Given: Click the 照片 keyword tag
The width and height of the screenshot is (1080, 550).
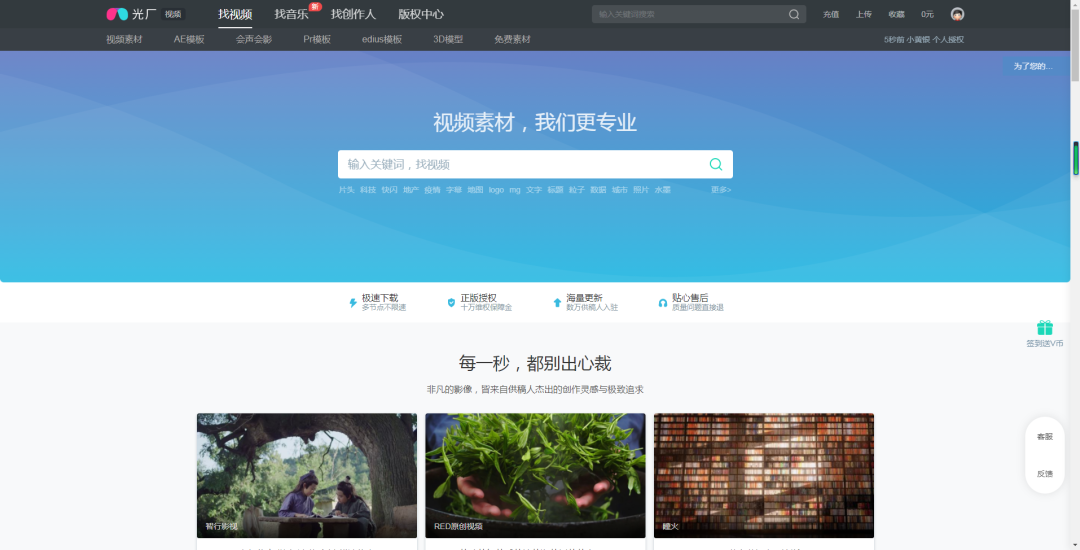Looking at the screenshot, I should click(641, 189).
